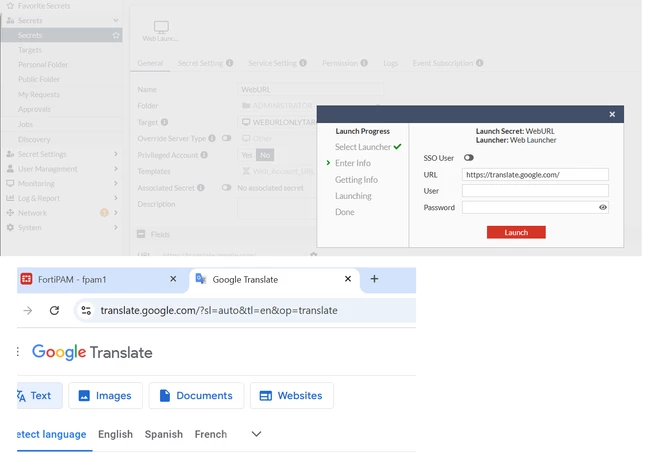
Task: Open a new browser tab with plus
Action: pyautogui.click(x=374, y=279)
